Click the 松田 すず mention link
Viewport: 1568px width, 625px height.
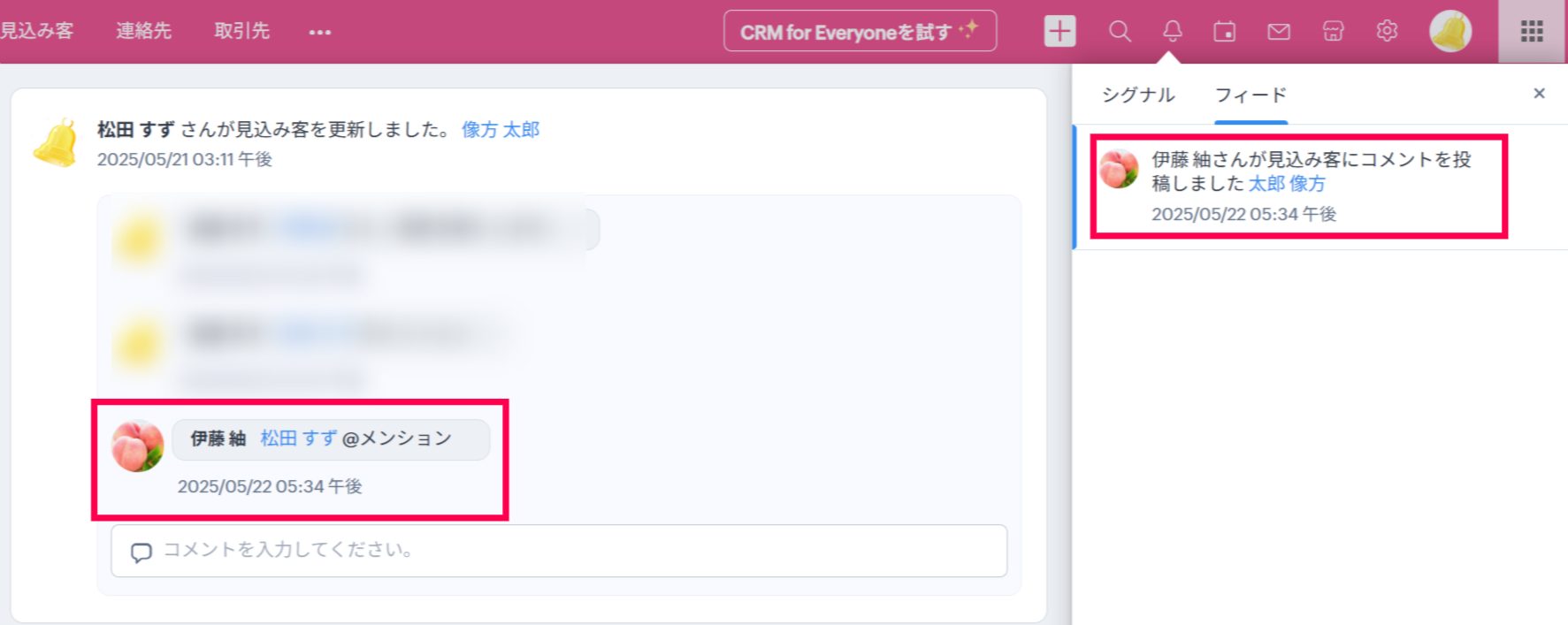[x=299, y=438]
